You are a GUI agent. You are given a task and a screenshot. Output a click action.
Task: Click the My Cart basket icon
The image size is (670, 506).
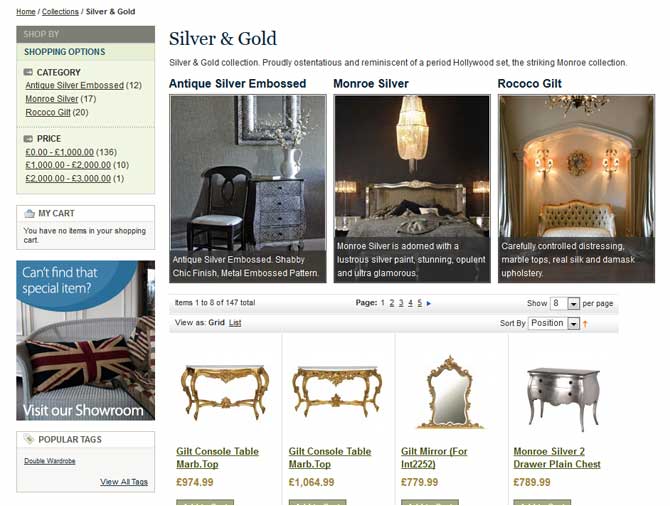29,213
